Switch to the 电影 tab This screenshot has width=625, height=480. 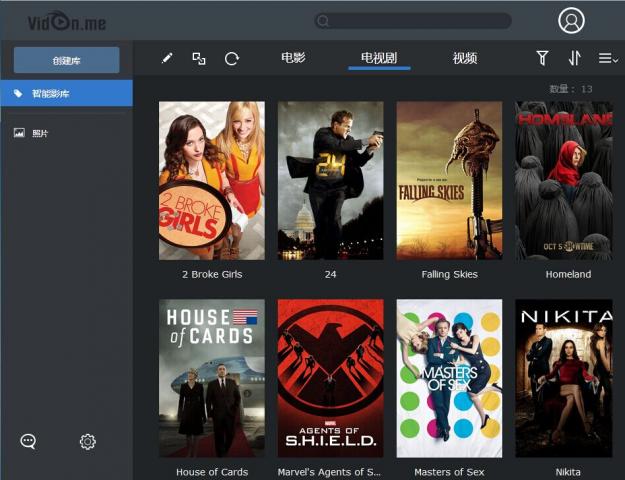click(x=293, y=58)
